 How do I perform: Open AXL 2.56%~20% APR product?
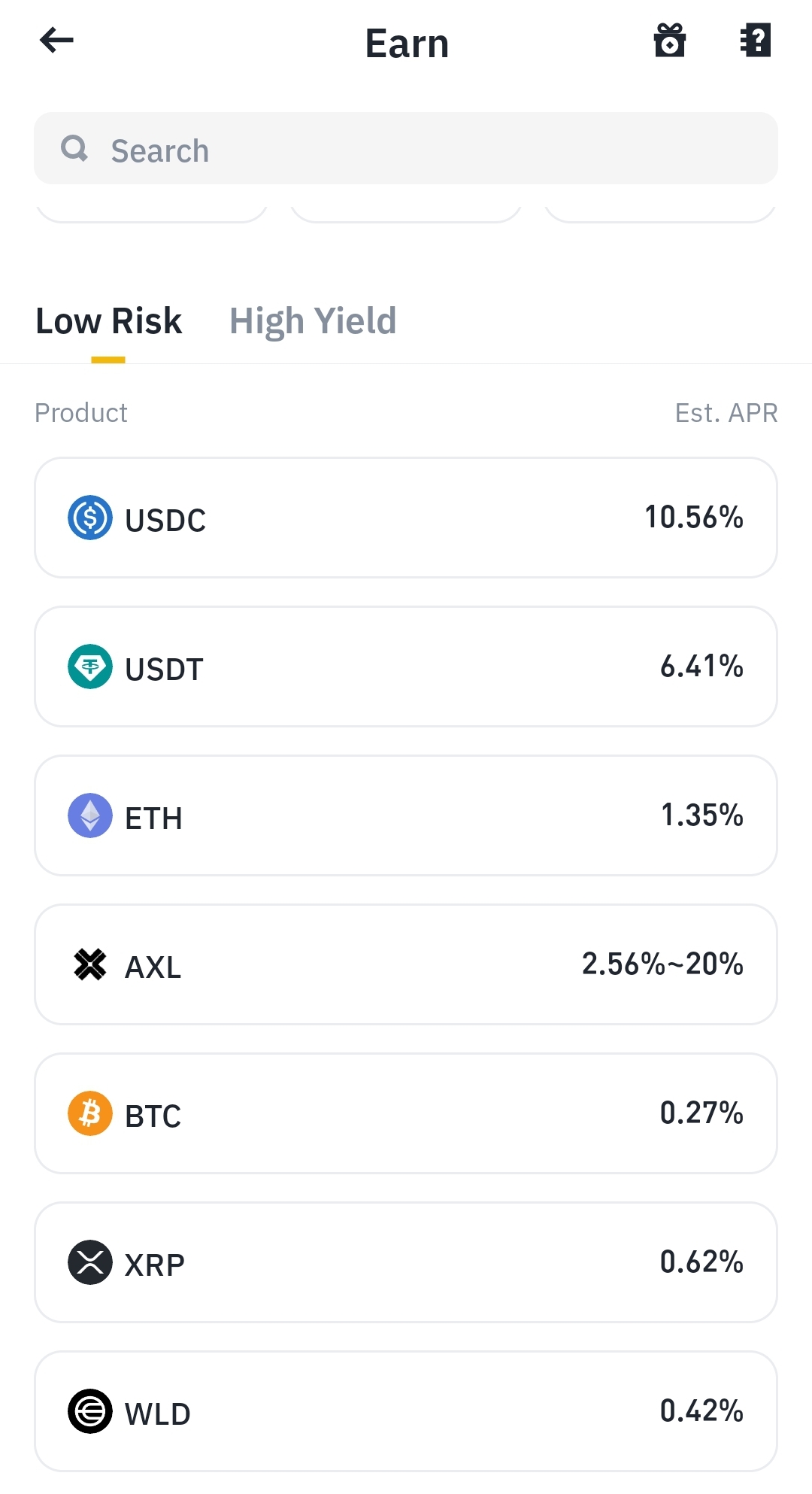(x=406, y=964)
